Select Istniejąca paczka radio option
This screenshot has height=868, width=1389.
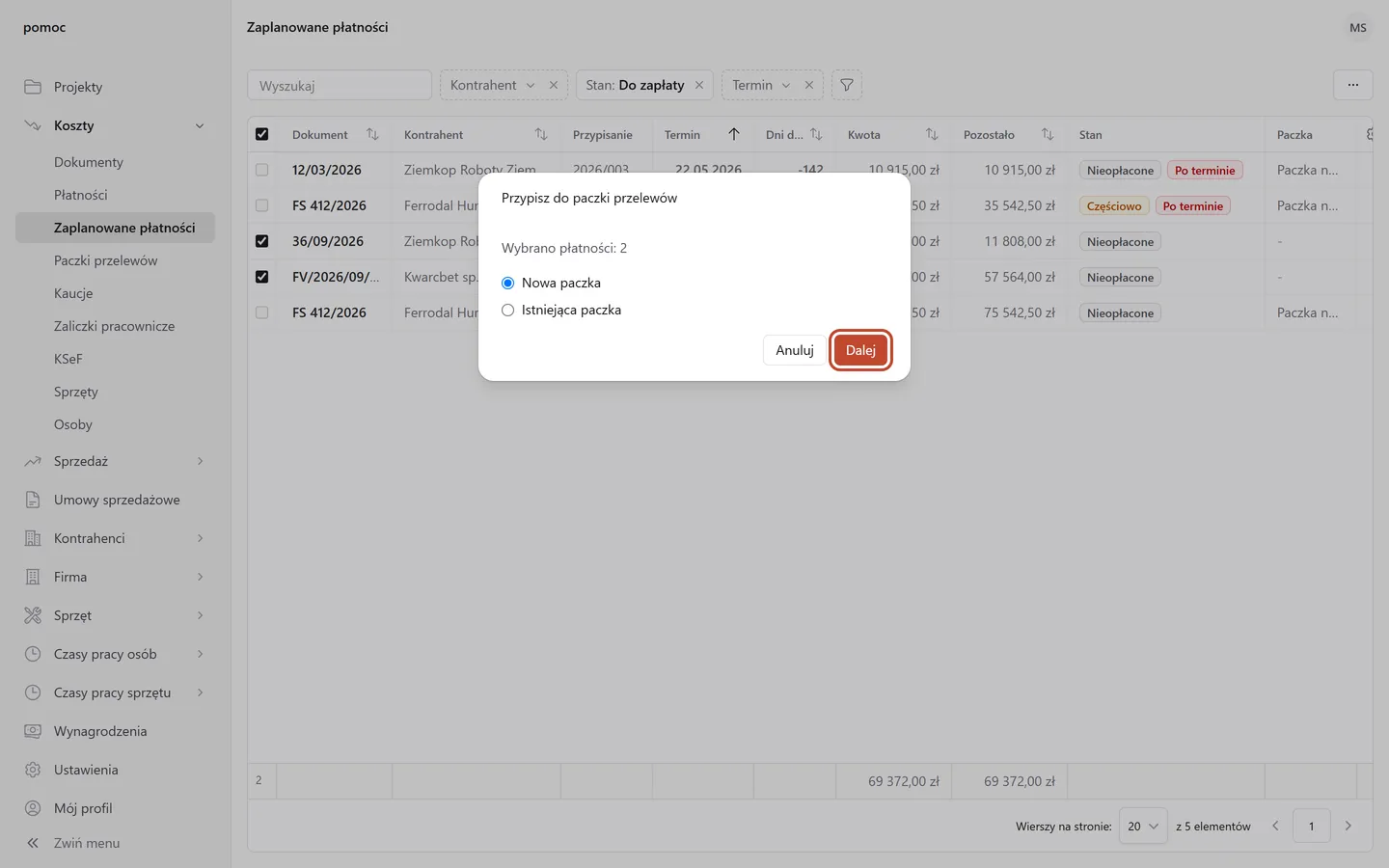point(507,310)
